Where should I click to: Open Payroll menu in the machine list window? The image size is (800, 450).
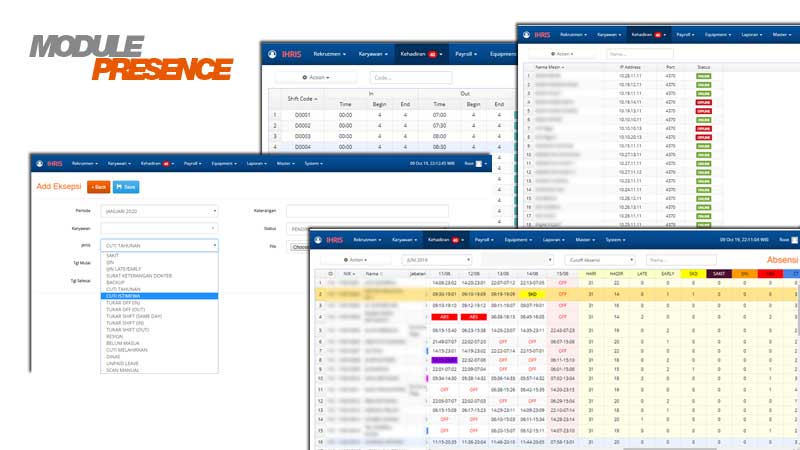point(685,35)
